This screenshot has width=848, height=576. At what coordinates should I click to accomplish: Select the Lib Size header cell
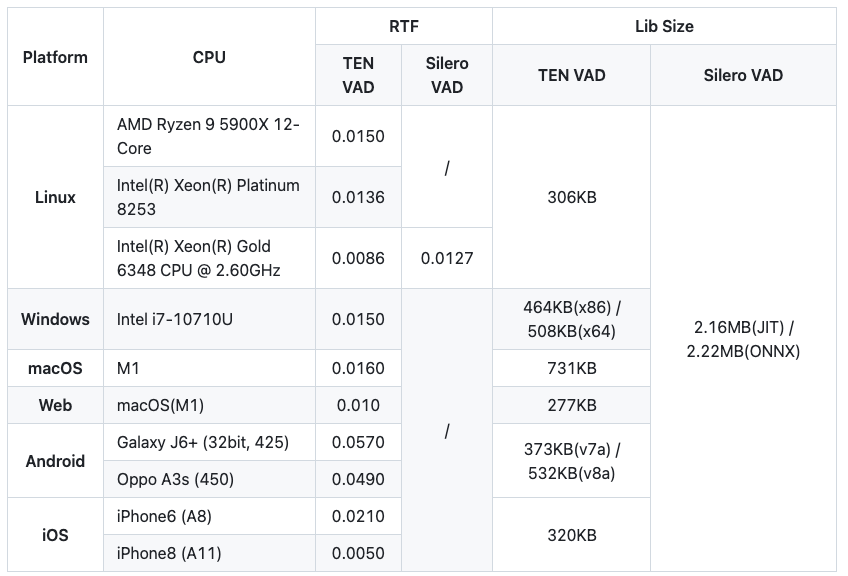663,27
